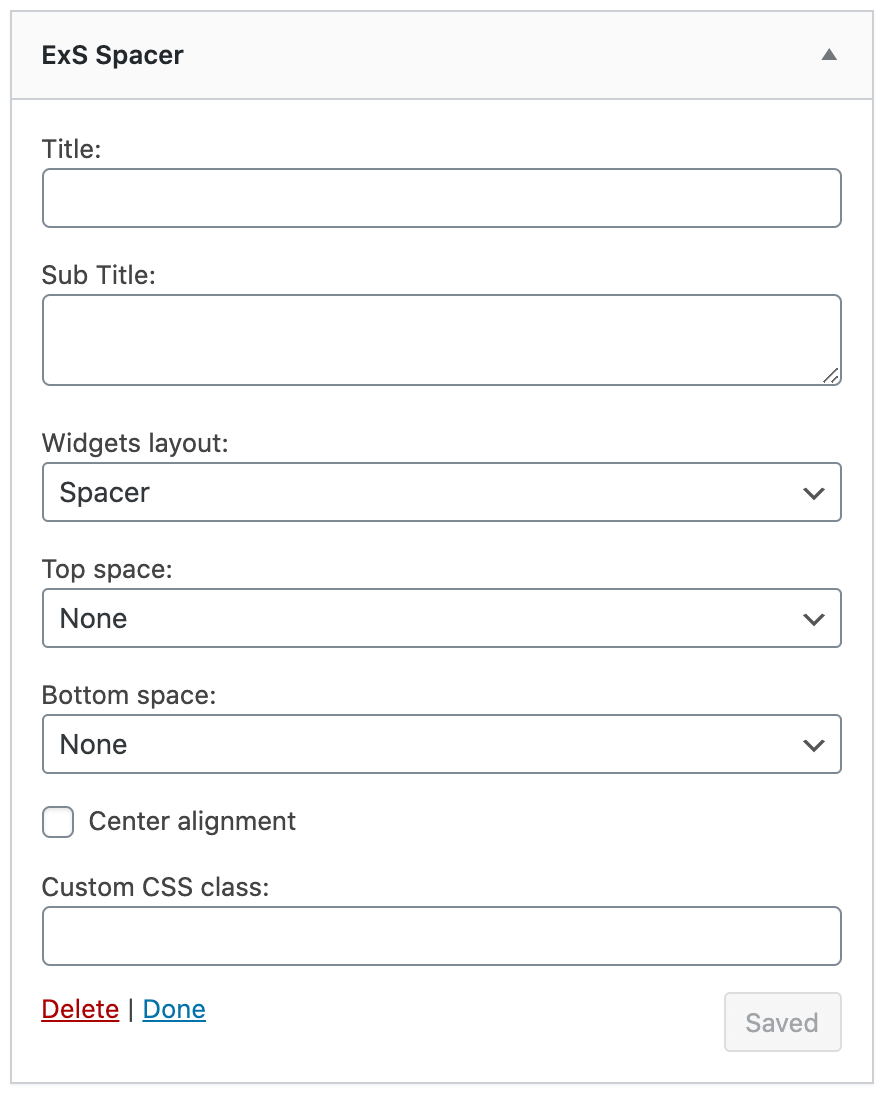The width and height of the screenshot is (882, 1094).
Task: Click the "Custom CSS class:" label
Action: [155, 887]
